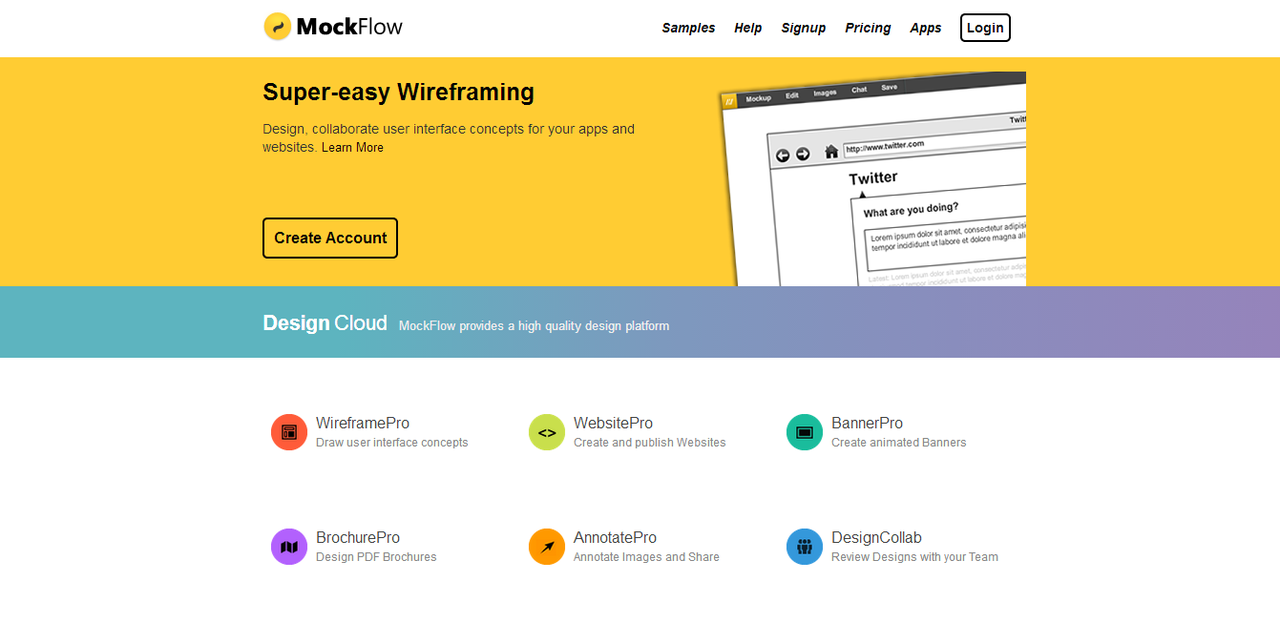Click the MockFlow wordmark text
Viewport: 1280px width, 623px height.
(350, 27)
